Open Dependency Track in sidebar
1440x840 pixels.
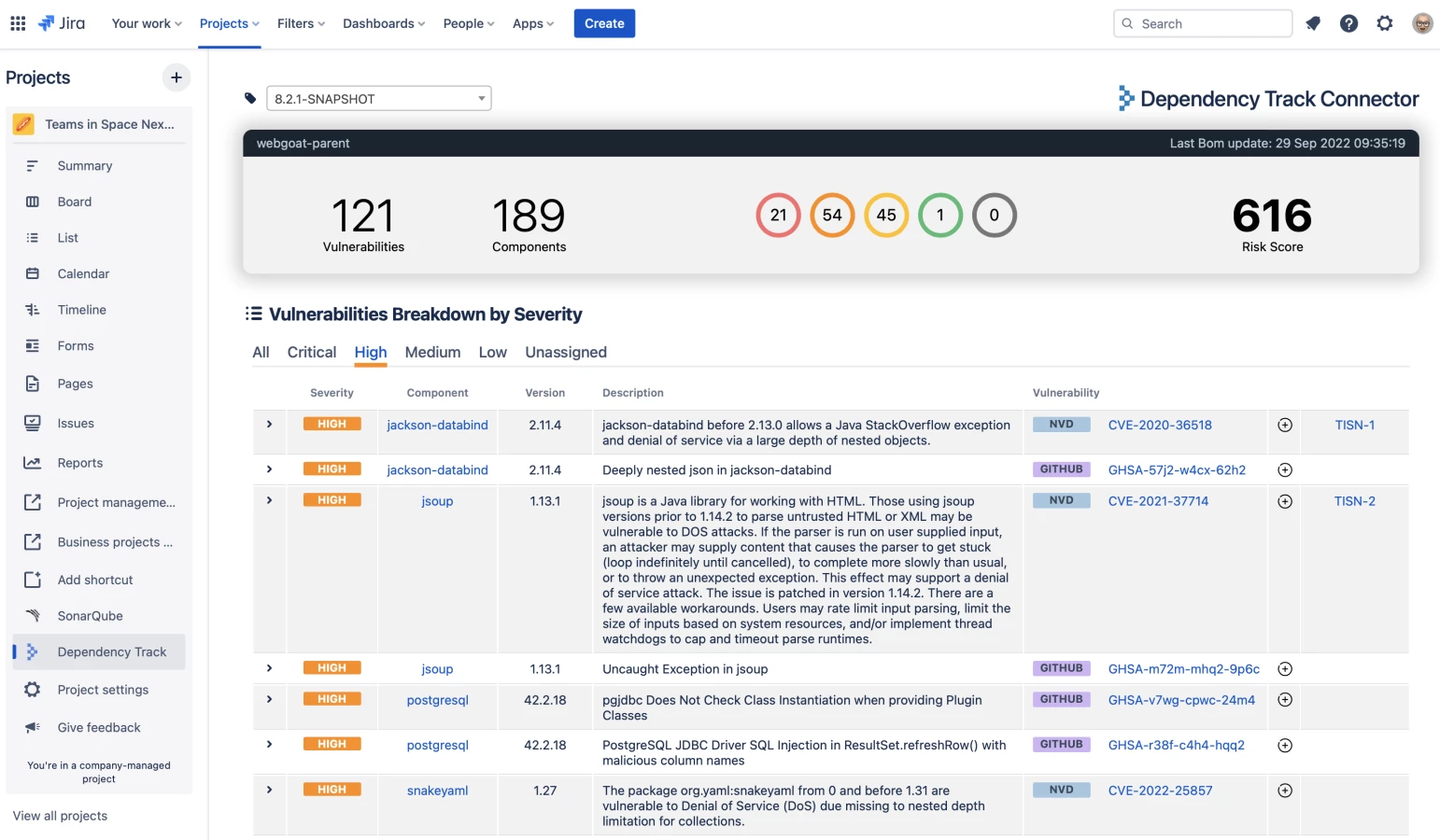click(x=99, y=652)
